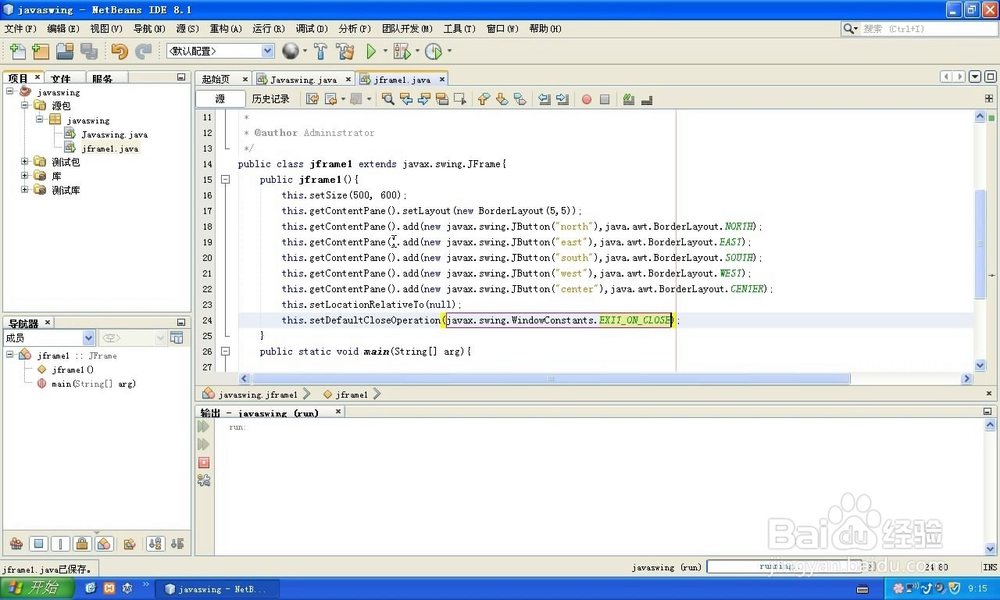Open the 重构 refactor menu
The height and width of the screenshot is (600, 1000).
tap(226, 29)
